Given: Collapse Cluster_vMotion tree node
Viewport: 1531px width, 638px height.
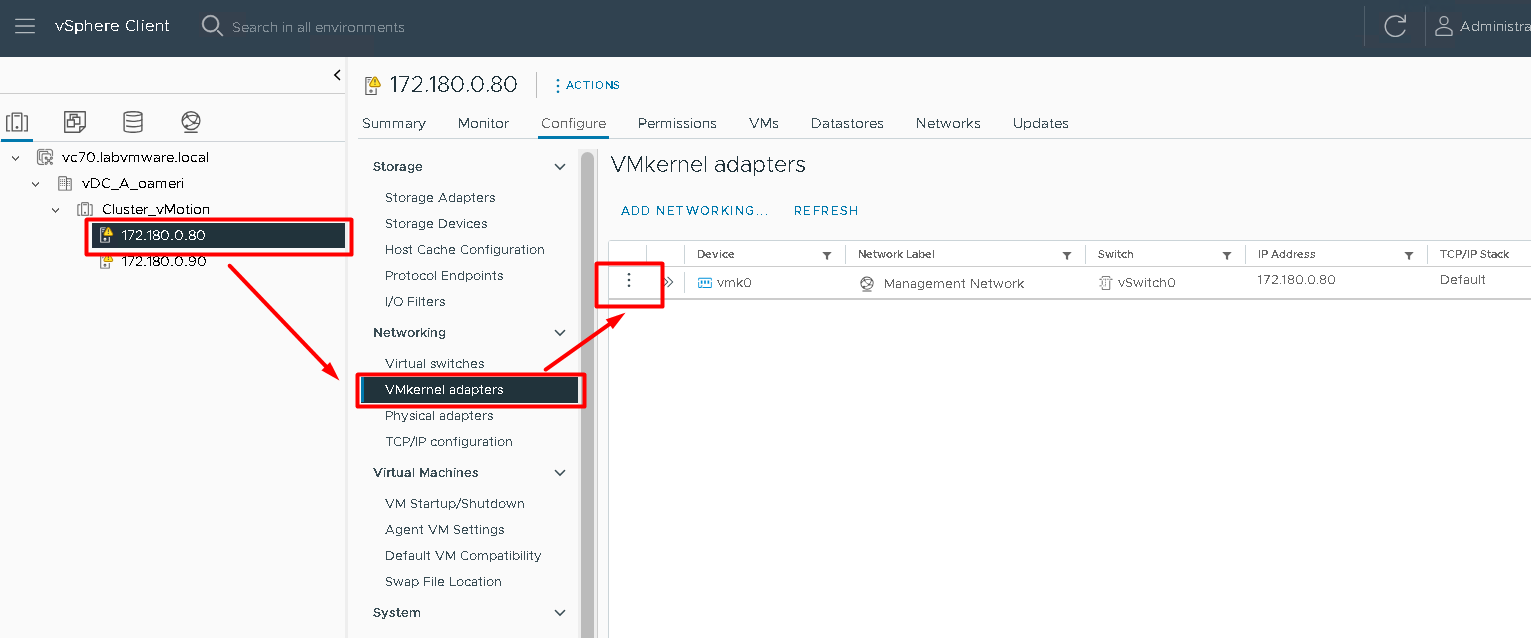Looking at the screenshot, I should pos(56,210).
